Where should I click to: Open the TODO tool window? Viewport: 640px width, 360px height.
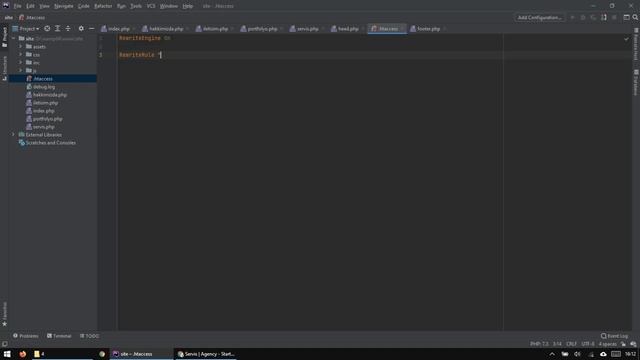89,336
